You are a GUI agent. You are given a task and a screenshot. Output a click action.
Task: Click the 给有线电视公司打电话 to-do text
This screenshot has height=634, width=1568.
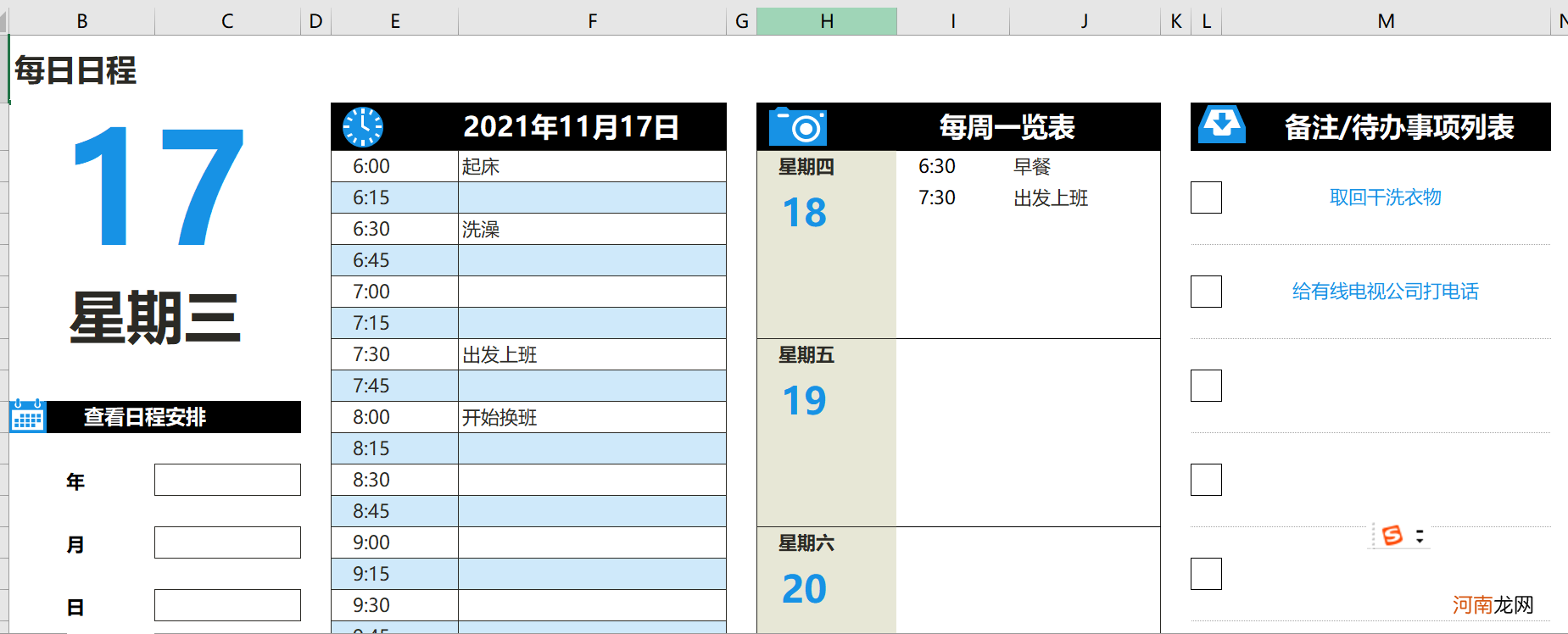click(x=1386, y=292)
